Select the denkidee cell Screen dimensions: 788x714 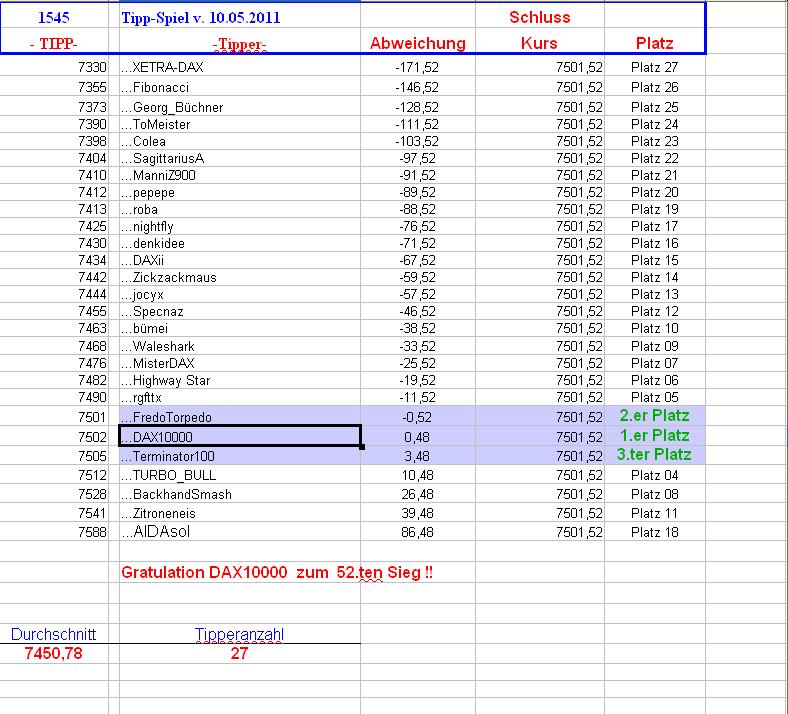[240, 244]
